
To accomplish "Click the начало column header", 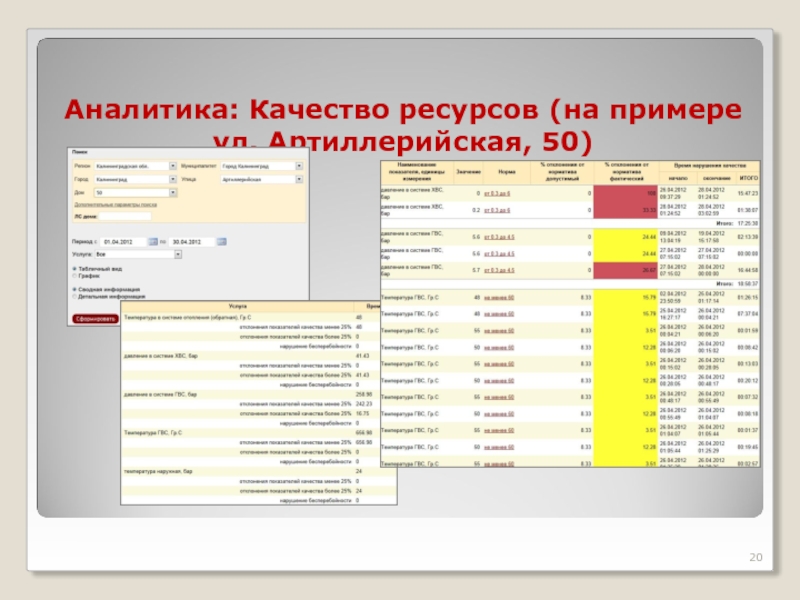I will (678, 178).
